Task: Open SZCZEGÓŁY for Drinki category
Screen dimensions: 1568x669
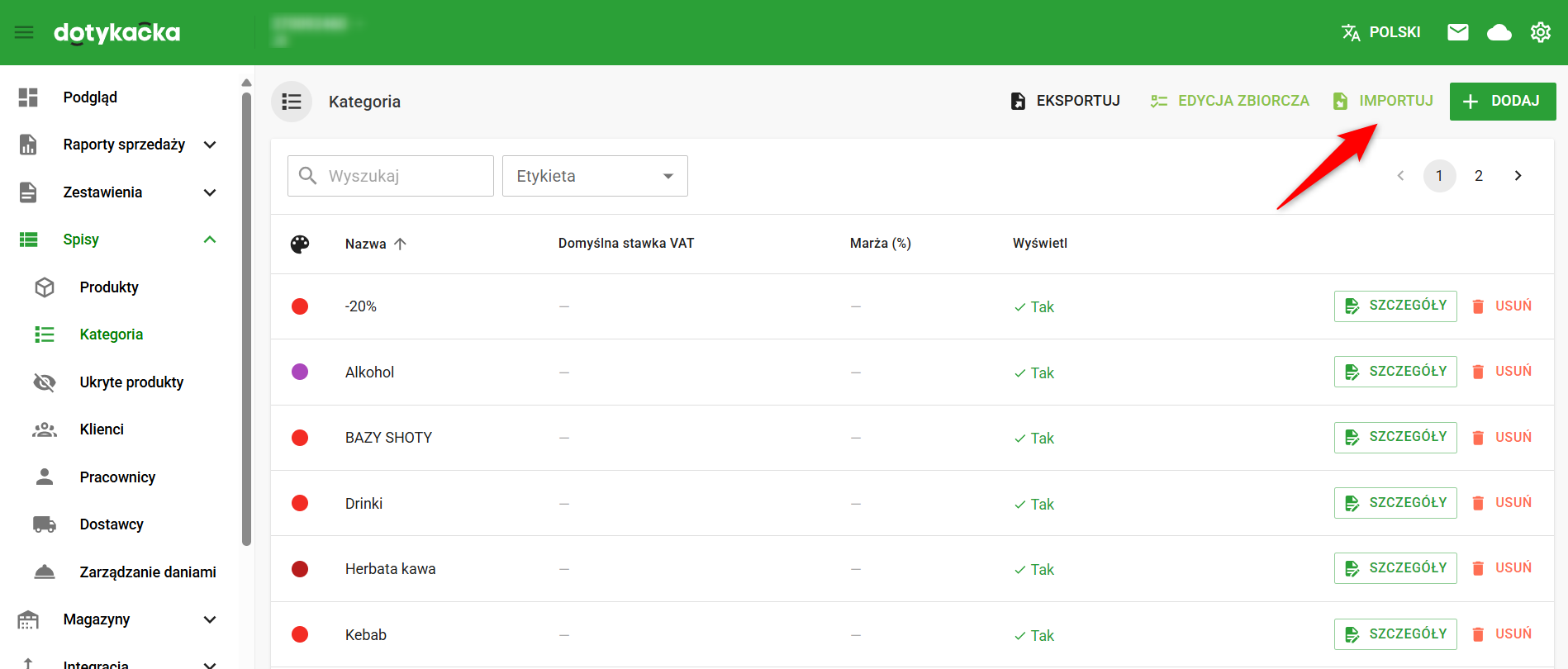Action: click(1395, 503)
